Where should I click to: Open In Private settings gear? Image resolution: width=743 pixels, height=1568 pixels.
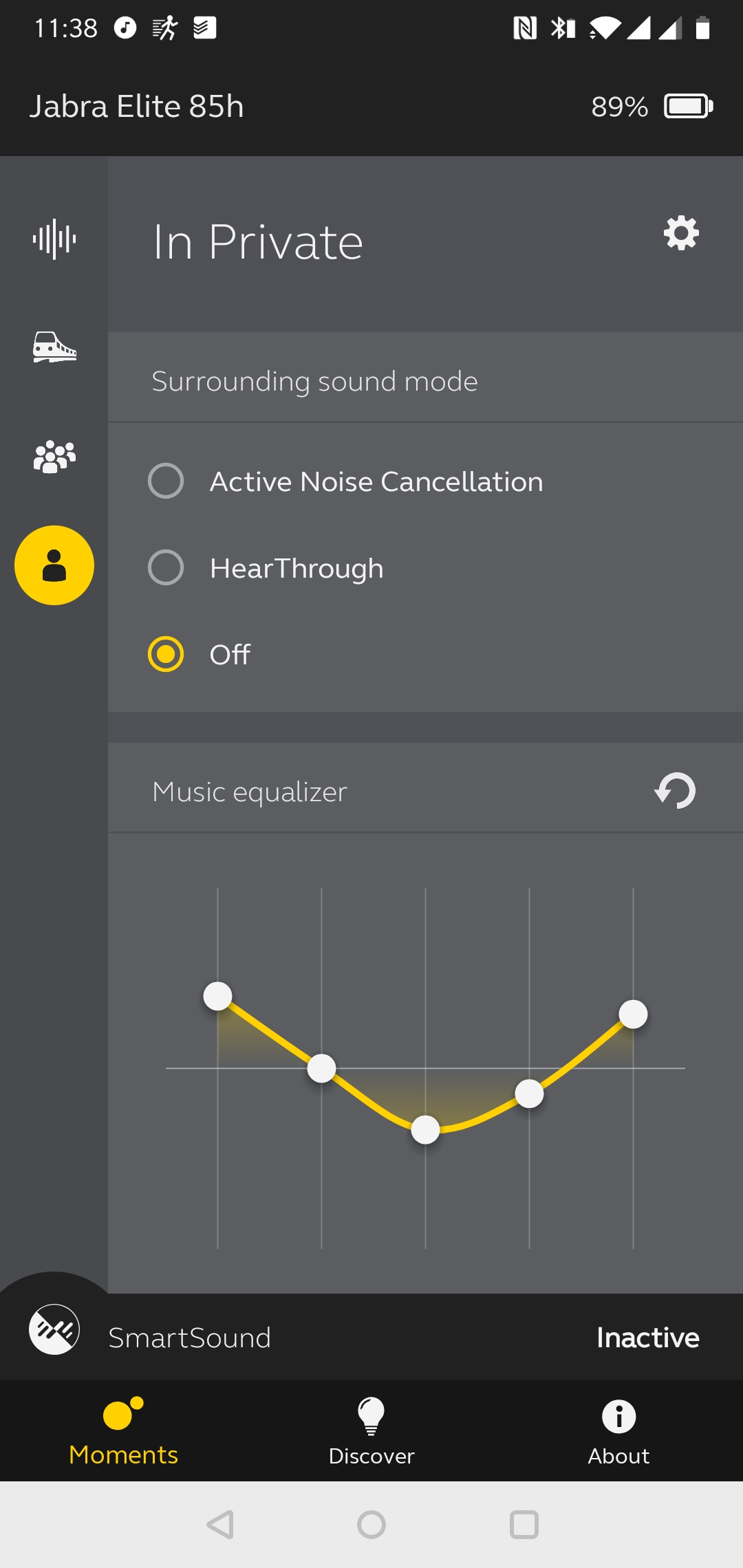[x=681, y=233]
